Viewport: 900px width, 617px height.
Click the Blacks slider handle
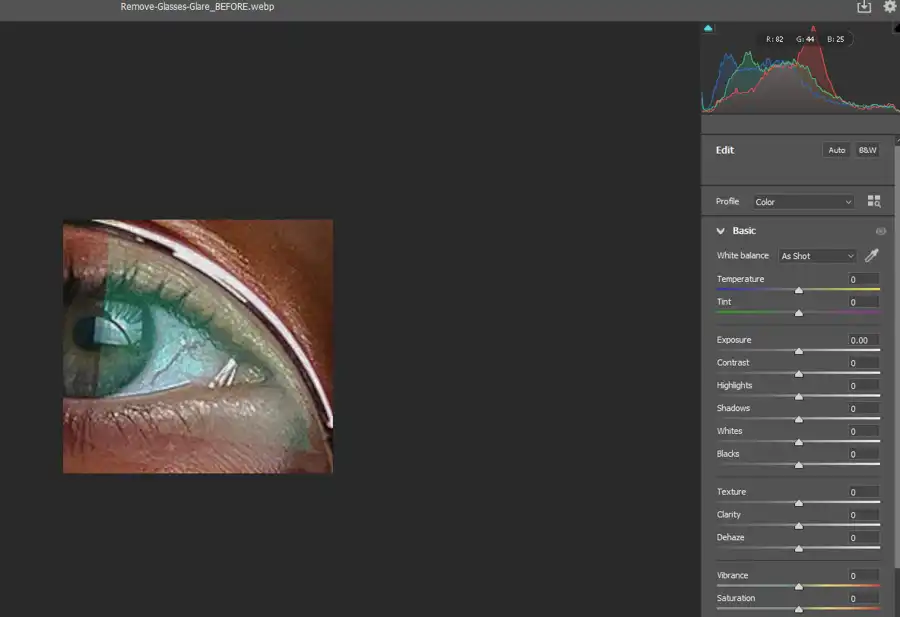[x=799, y=465]
